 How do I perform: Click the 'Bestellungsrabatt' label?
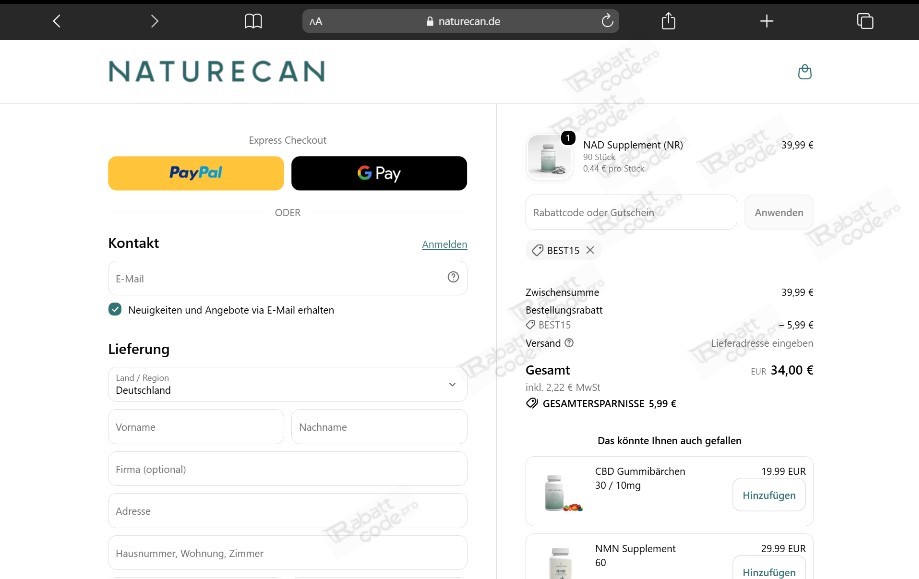[x=564, y=310]
